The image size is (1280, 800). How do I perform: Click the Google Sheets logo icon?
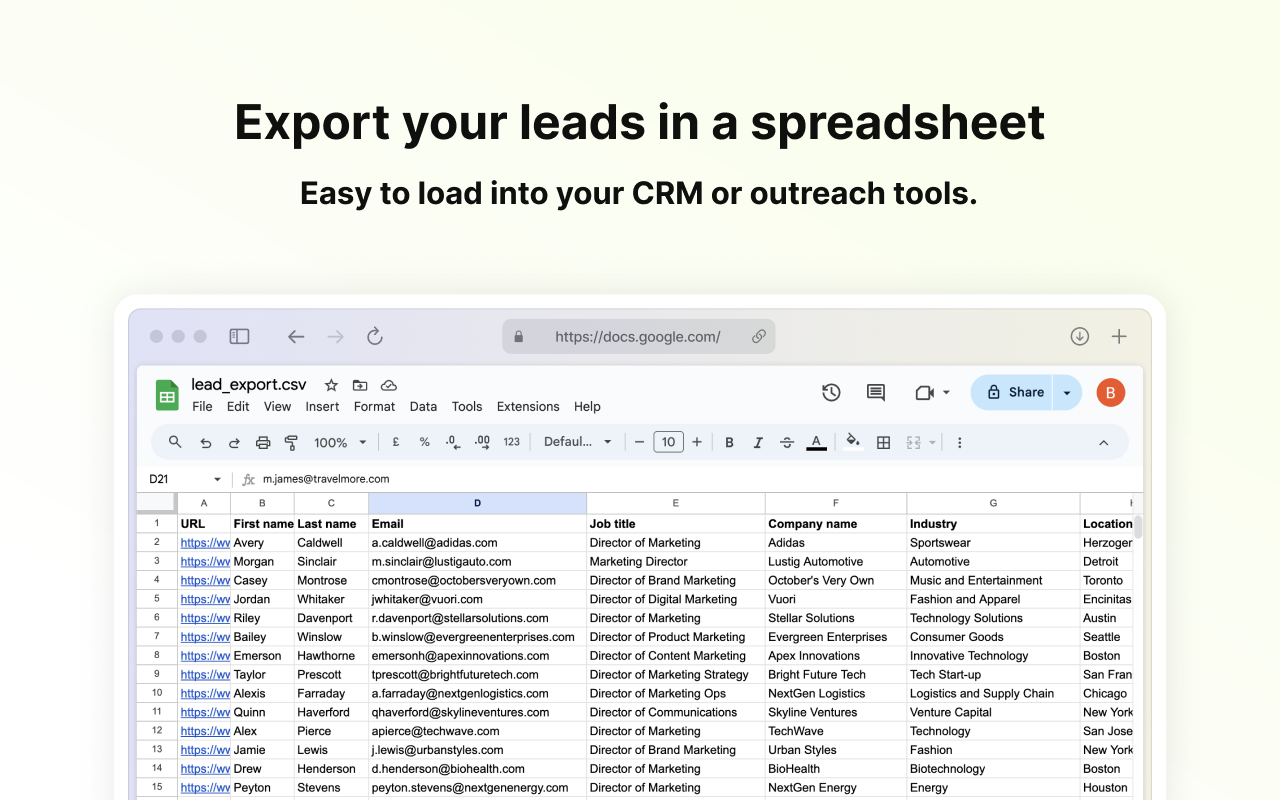tap(167, 395)
